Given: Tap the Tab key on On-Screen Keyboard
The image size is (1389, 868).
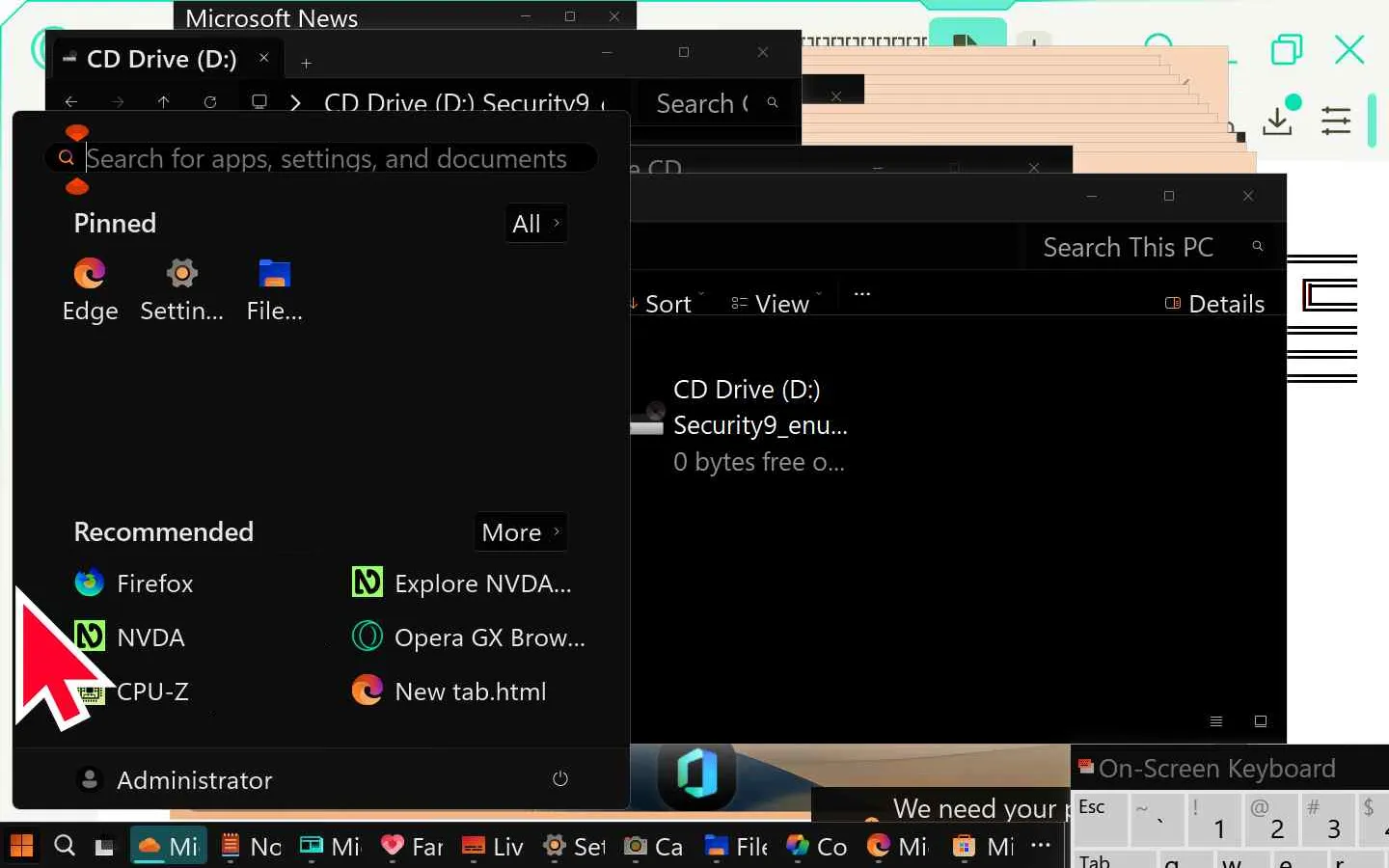Looking at the screenshot, I should (1102, 859).
